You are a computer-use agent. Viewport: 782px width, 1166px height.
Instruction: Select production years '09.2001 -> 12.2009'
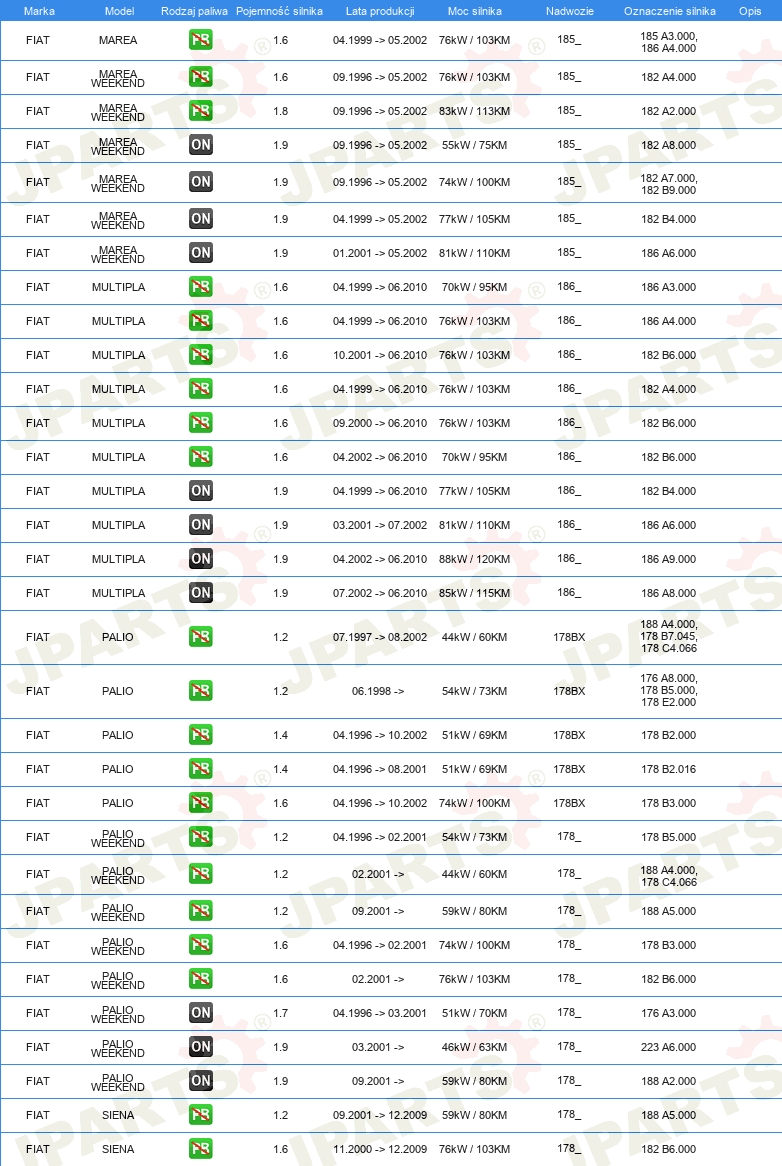coord(380,1115)
